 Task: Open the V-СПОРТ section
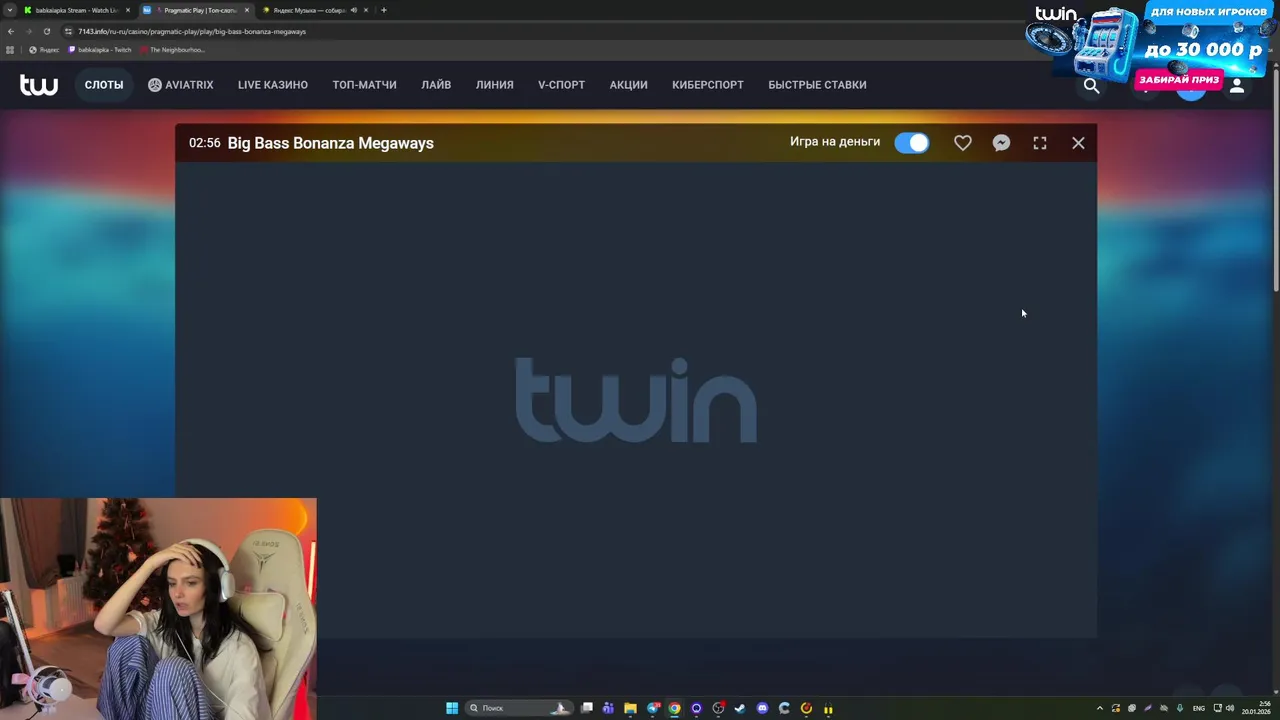point(561,85)
